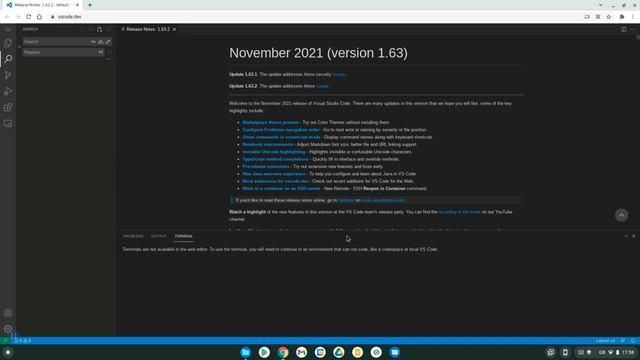Bookmark this page with star icon

pos(609,17)
